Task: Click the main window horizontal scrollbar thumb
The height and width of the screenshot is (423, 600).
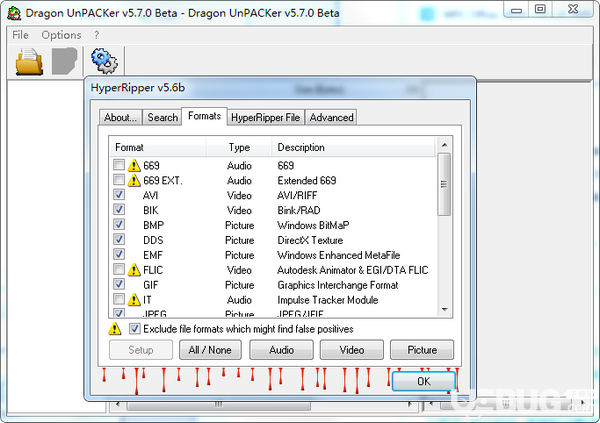Action: [x=218, y=405]
